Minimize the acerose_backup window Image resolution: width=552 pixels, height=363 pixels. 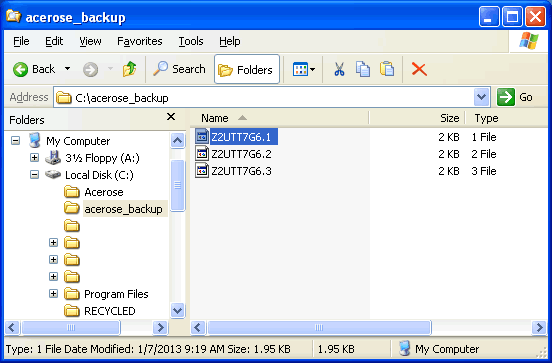click(489, 17)
